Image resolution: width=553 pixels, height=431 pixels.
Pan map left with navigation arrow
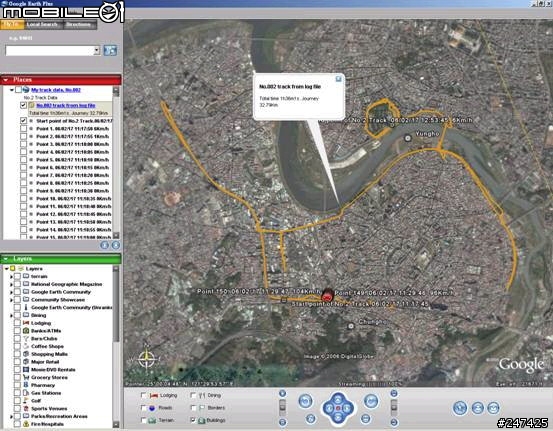pyautogui.click(x=329, y=408)
